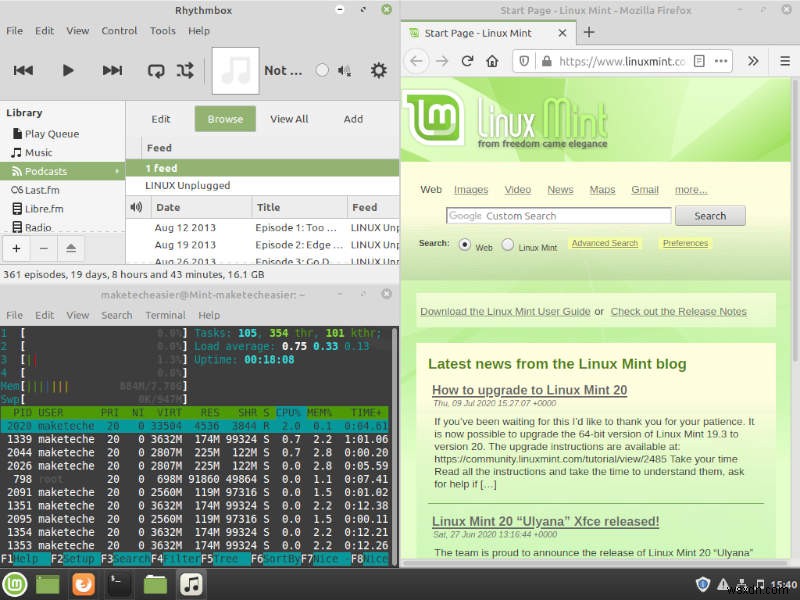Open Rhythmbox preferences with the gear icon
Screen dimensions: 800x600
point(378,70)
